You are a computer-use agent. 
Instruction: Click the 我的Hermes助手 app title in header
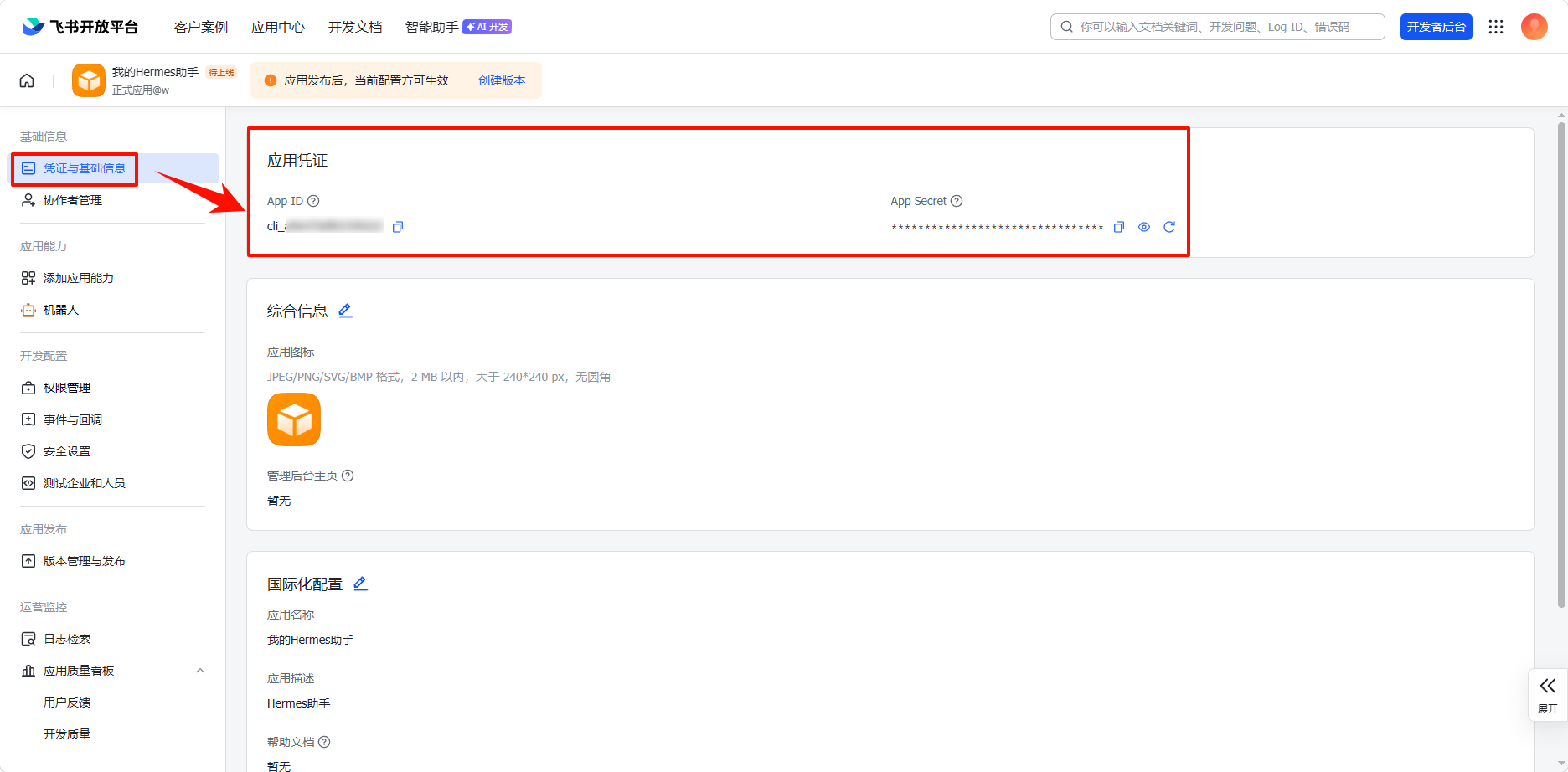pos(155,73)
